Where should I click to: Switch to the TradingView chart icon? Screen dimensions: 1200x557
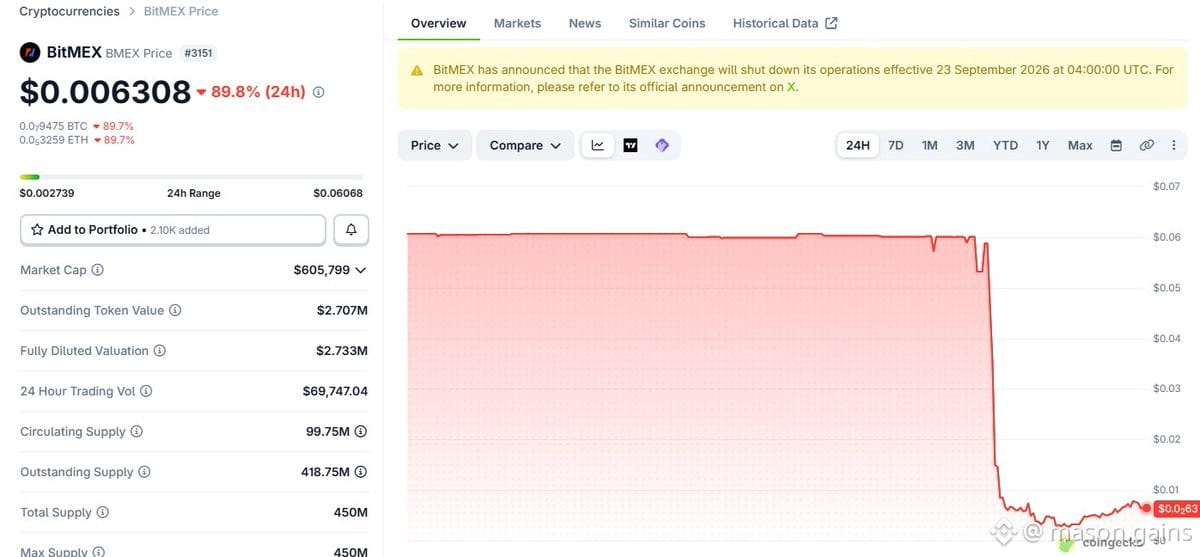click(x=630, y=145)
